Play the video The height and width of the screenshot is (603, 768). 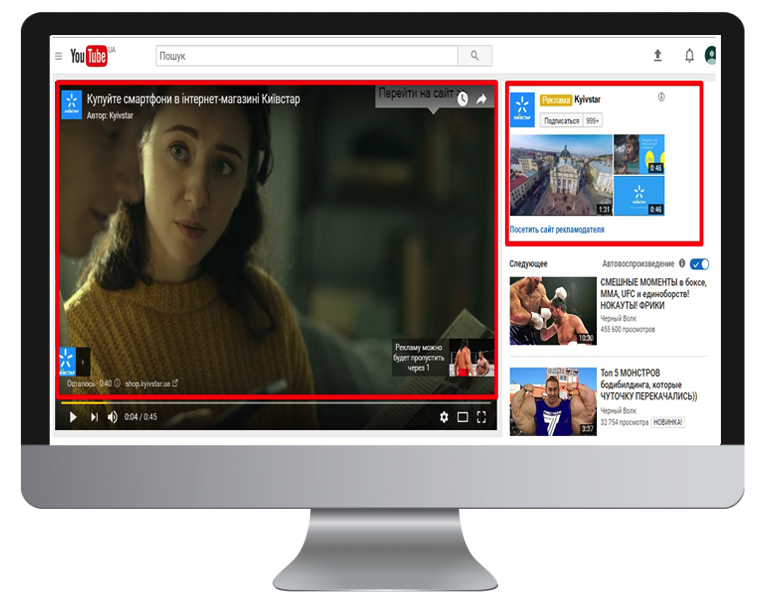73,417
